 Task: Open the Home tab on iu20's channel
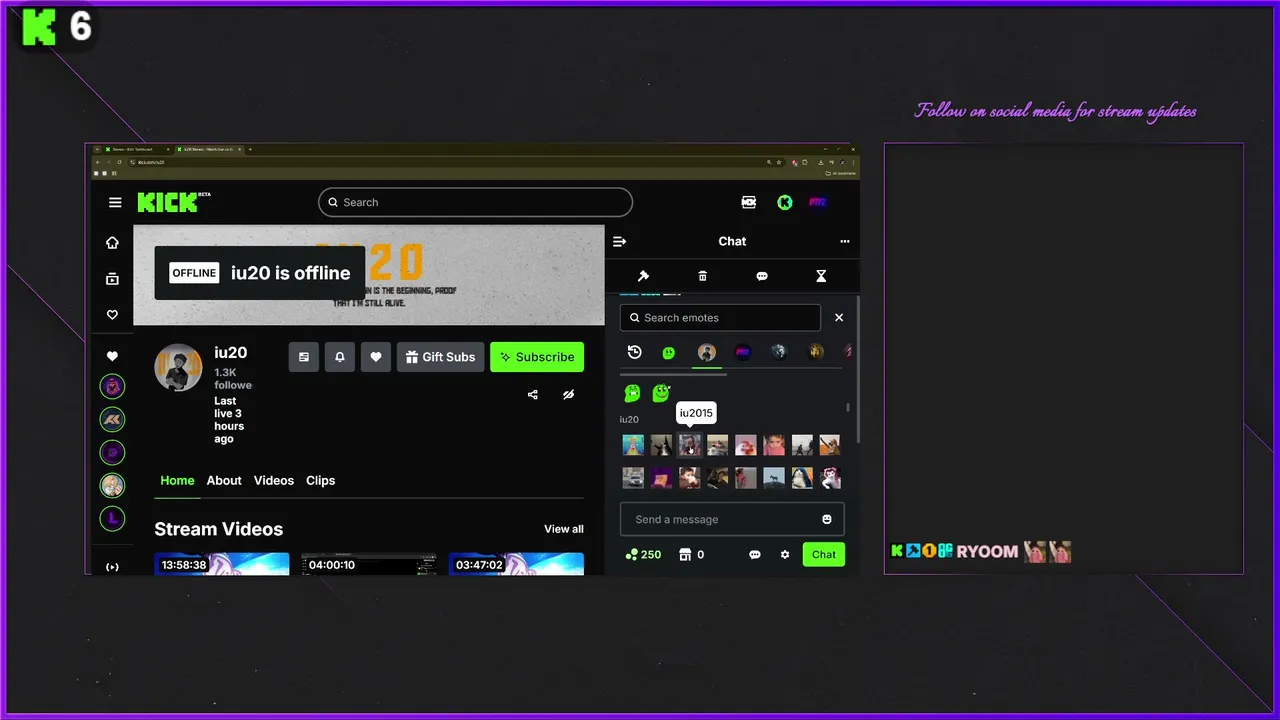(x=177, y=480)
